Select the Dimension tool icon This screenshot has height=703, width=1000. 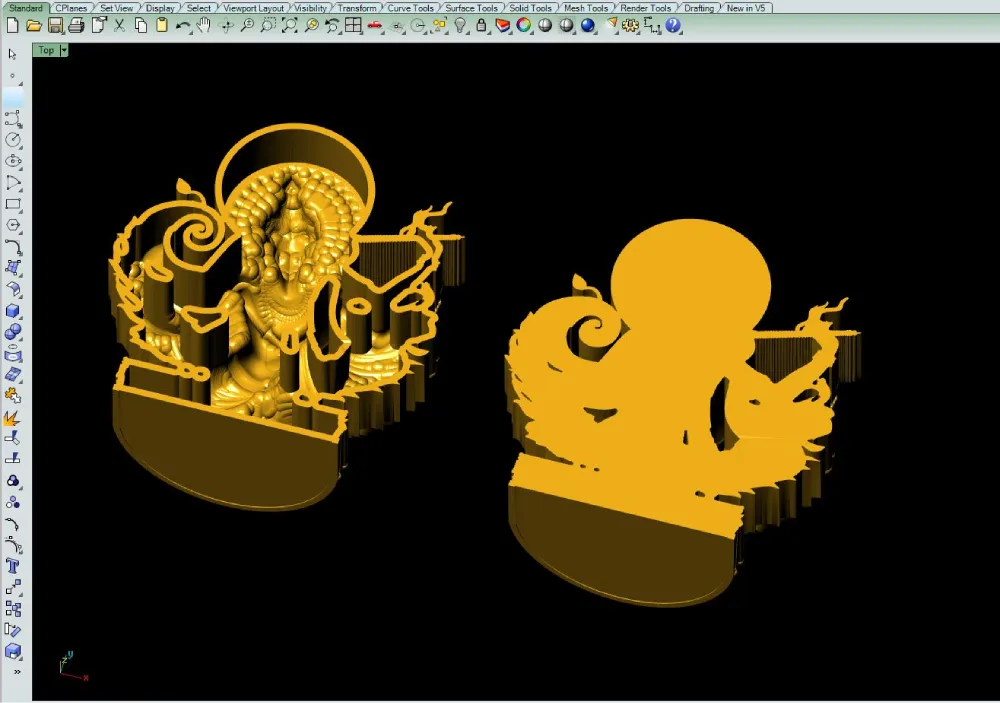point(652,26)
